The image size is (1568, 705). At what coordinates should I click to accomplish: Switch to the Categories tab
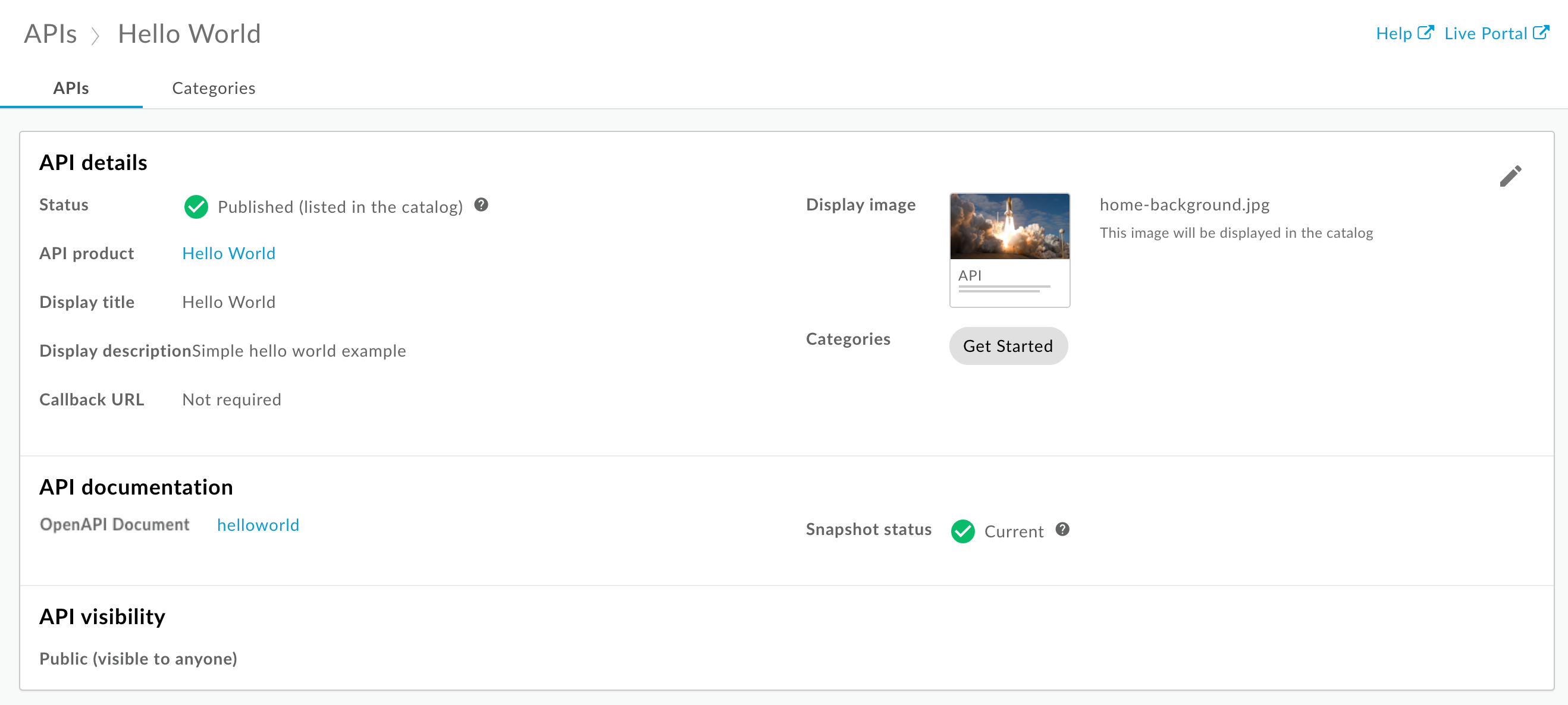(x=213, y=87)
